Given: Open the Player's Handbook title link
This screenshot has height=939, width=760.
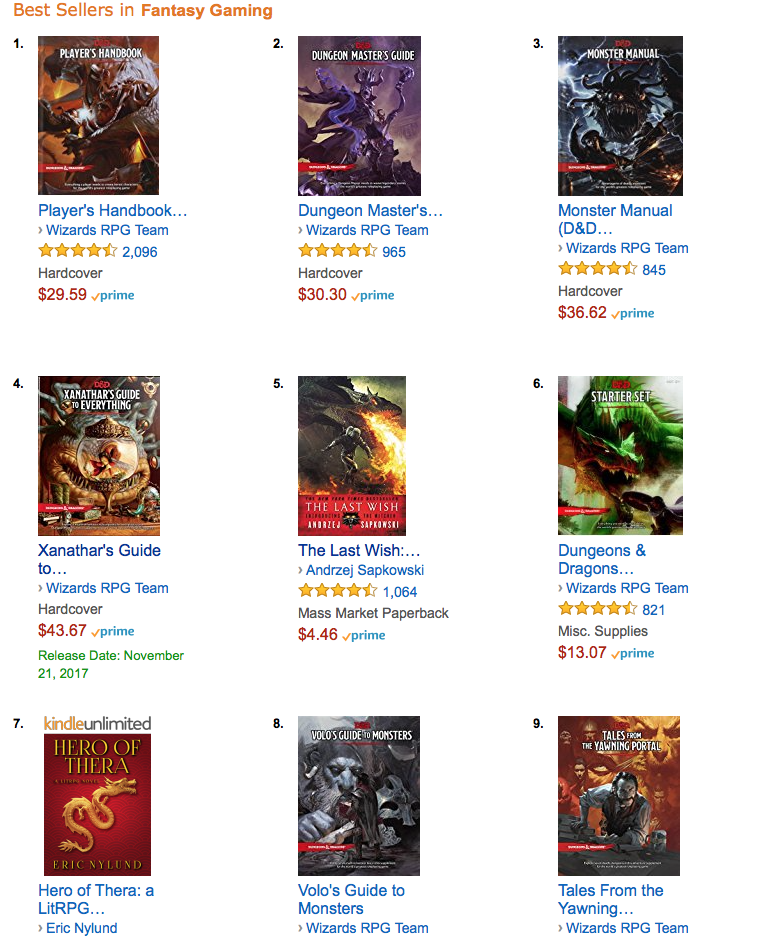Looking at the screenshot, I should click(113, 211).
